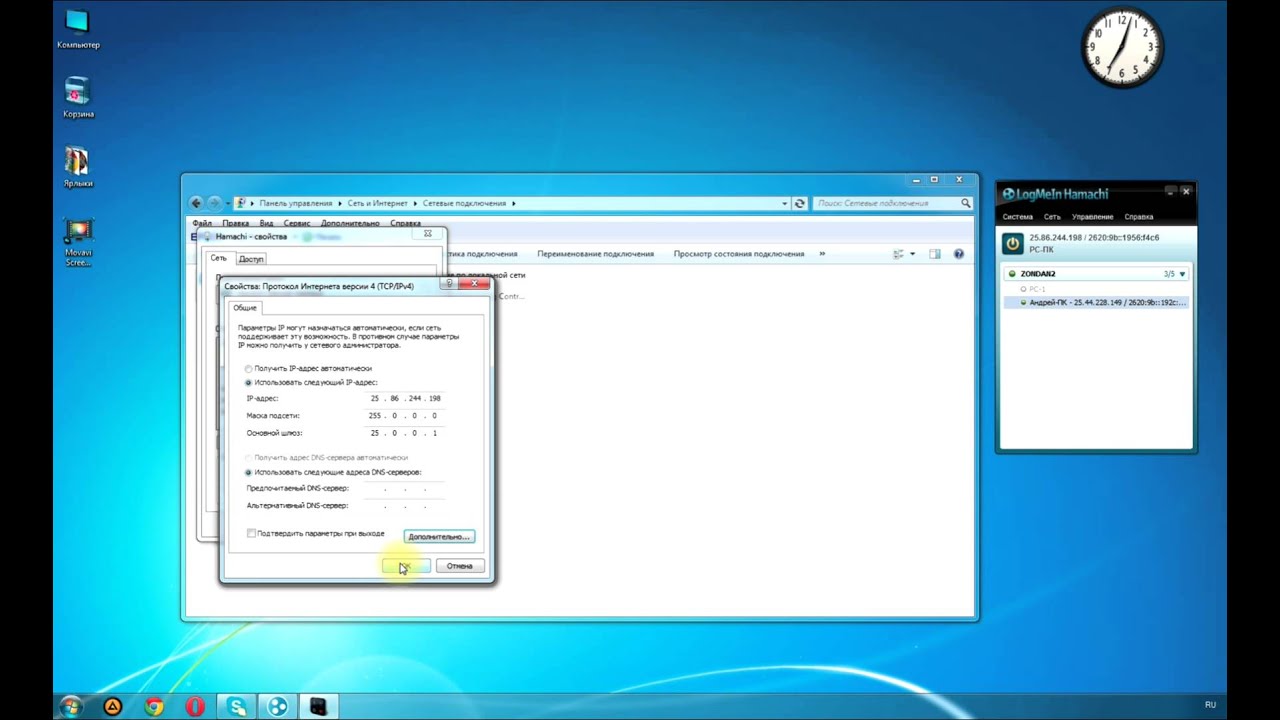Click the Предпочитаемый DNS-сервер field

[404, 489]
